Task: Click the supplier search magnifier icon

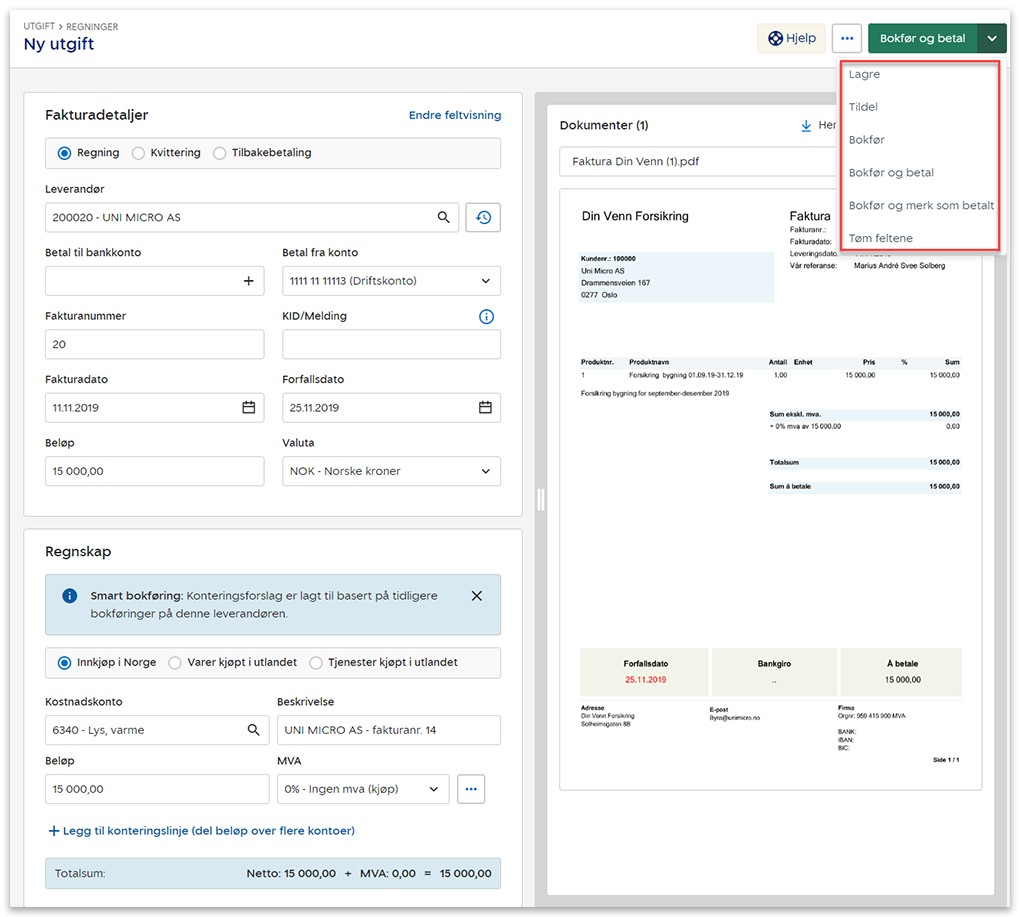Action: click(444, 217)
